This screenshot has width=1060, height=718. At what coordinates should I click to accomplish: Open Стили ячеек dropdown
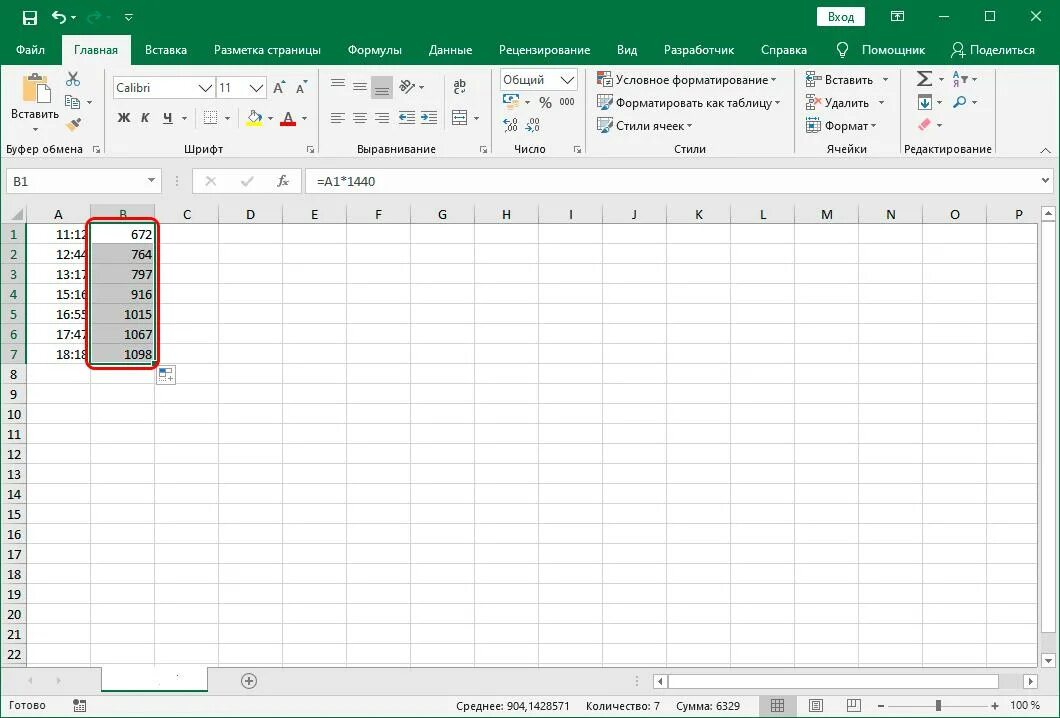(x=644, y=126)
